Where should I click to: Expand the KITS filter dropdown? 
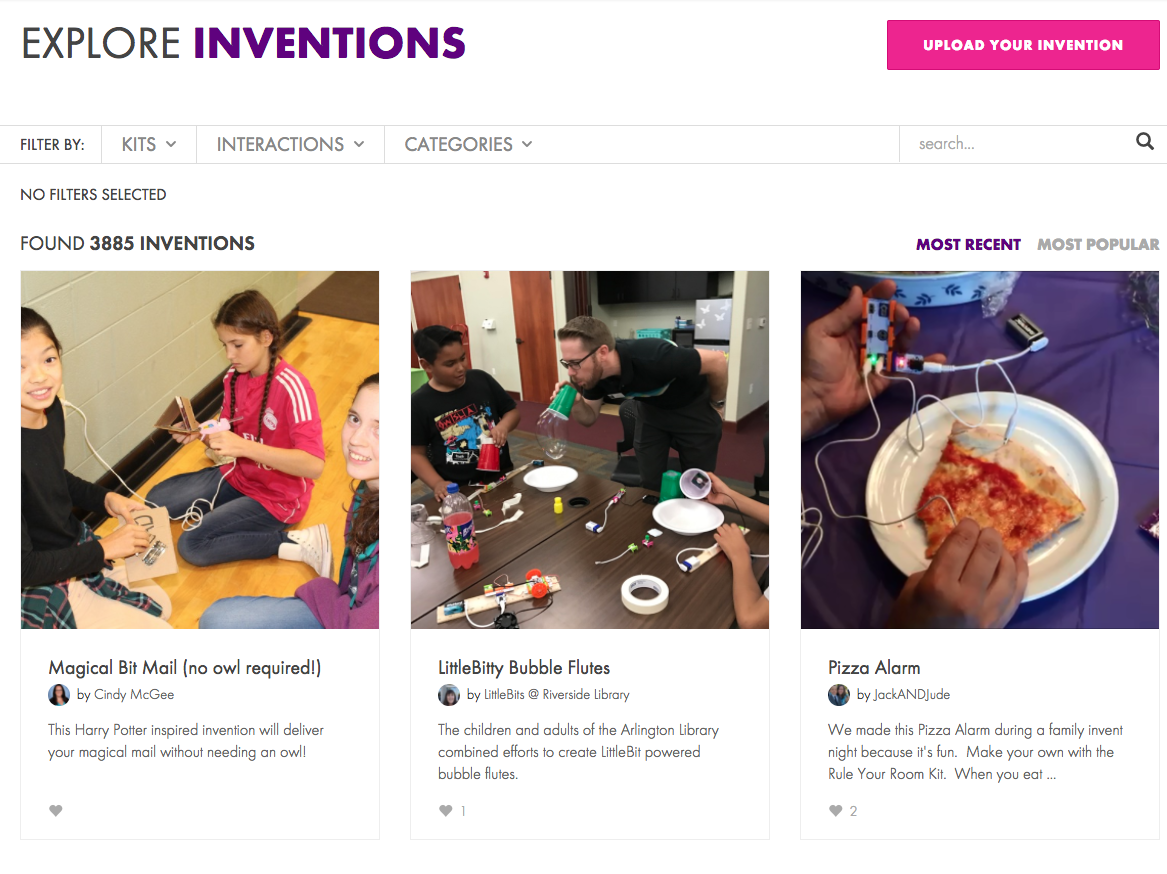tap(149, 144)
